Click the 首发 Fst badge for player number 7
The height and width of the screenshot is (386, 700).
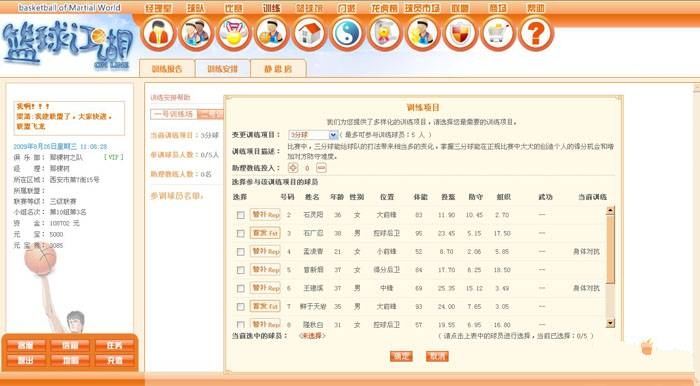[x=265, y=306]
